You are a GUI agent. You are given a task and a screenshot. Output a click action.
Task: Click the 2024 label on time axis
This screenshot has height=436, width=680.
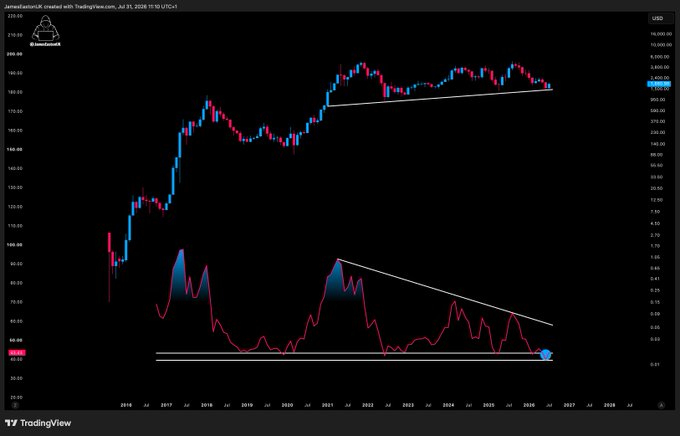(448, 405)
